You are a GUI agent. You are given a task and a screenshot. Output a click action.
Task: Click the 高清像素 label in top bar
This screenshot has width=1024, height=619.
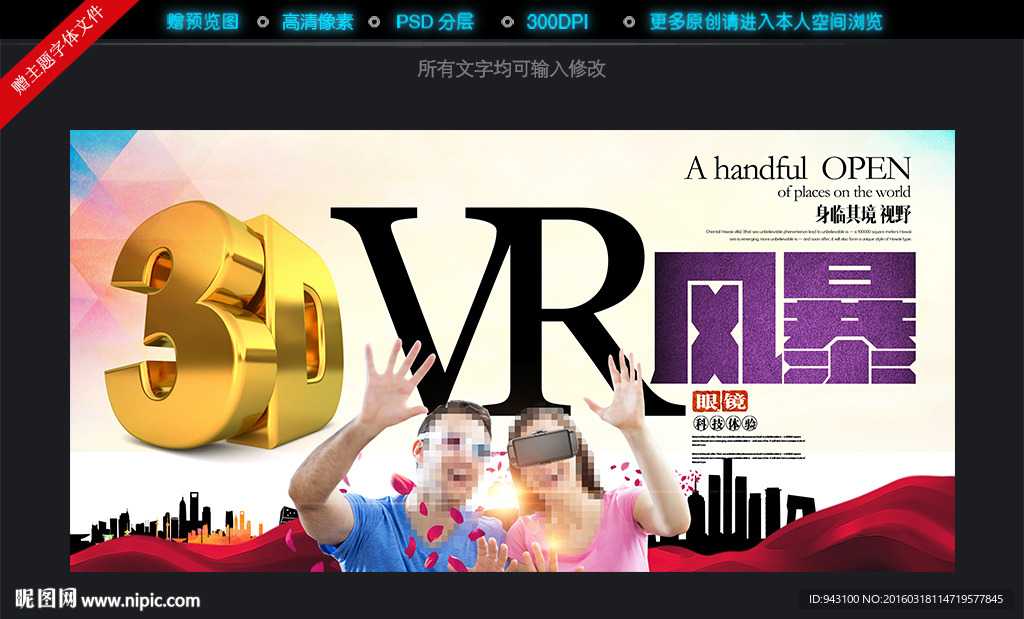coord(317,22)
